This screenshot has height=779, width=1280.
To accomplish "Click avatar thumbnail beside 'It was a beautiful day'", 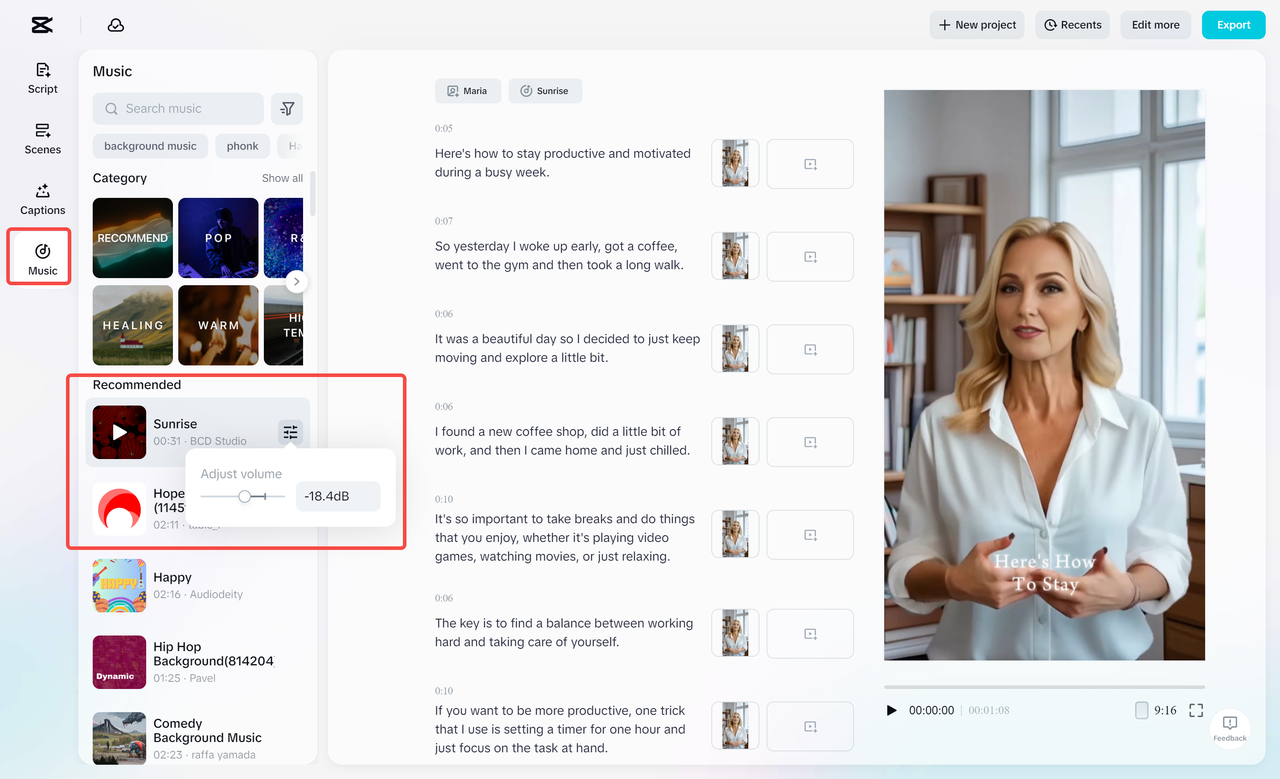I will point(735,349).
